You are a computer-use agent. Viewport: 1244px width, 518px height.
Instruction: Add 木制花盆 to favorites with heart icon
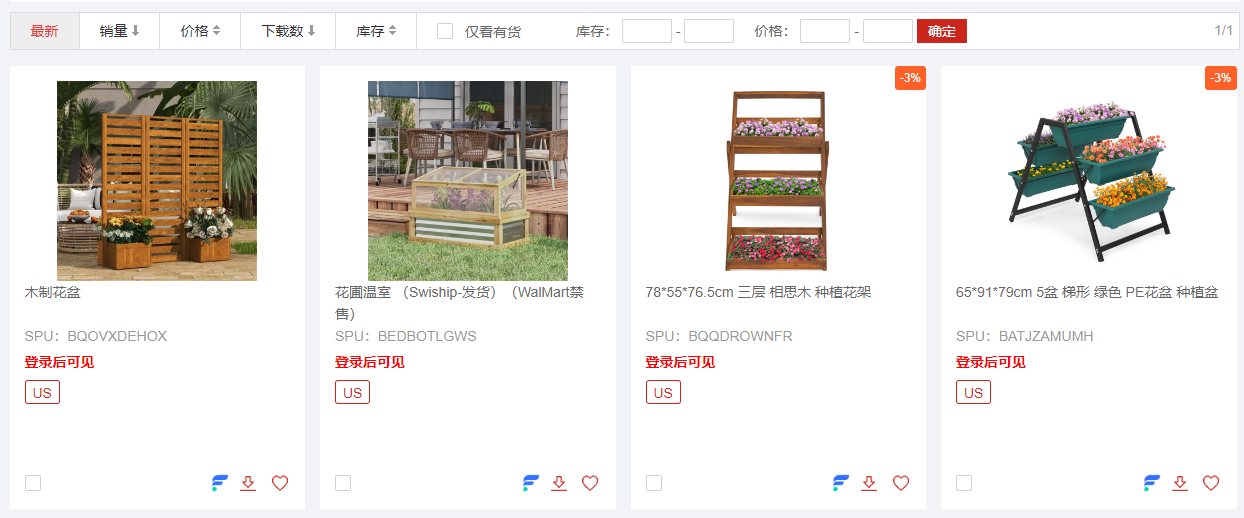280,483
